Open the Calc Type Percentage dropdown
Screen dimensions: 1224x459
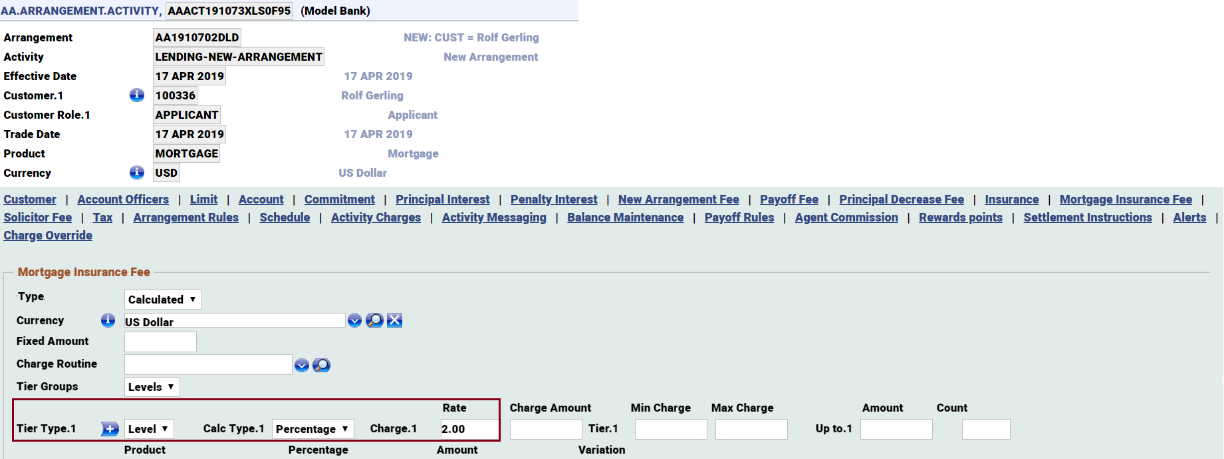[313, 429]
